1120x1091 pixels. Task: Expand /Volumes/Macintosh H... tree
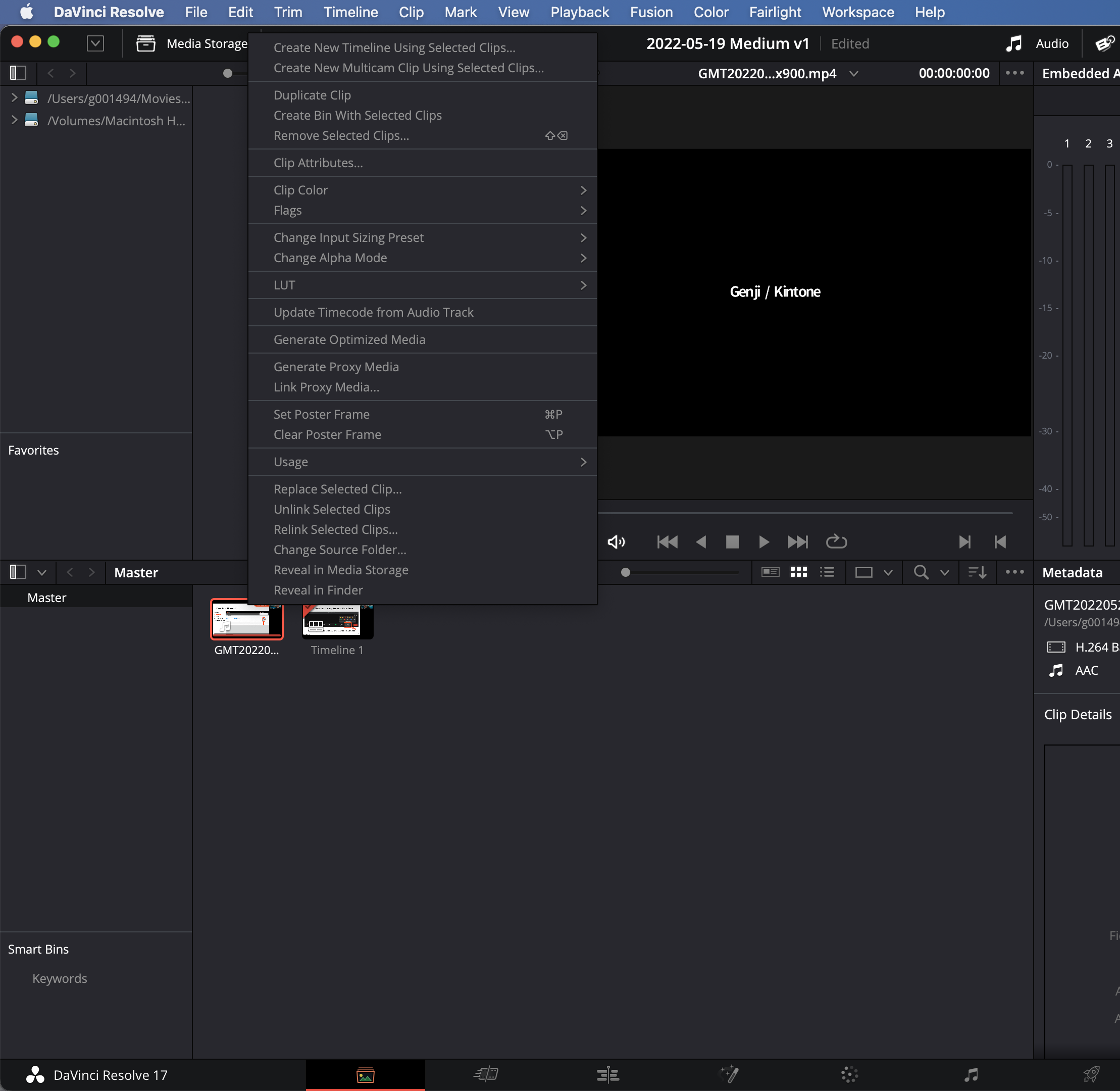point(14,120)
